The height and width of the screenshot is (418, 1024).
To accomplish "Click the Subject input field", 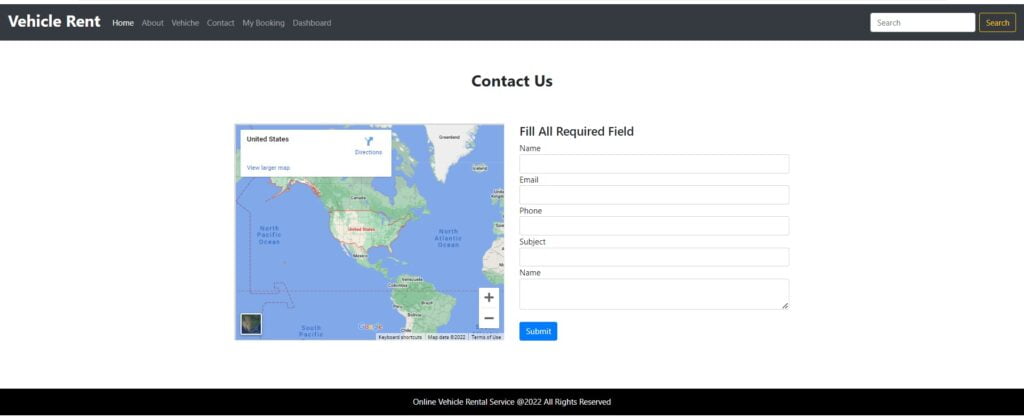I will 654,257.
